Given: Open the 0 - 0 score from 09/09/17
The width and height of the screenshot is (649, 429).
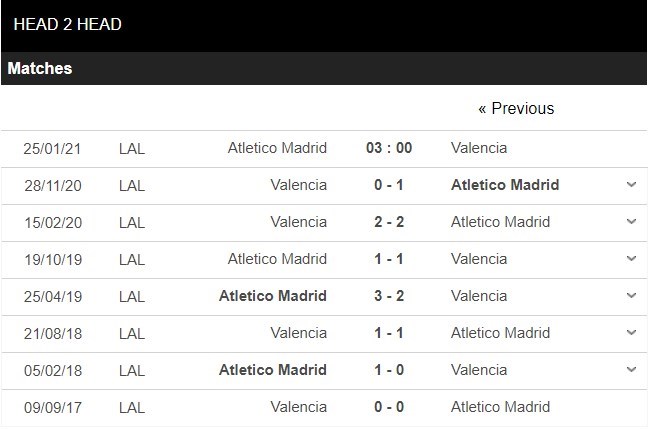Looking at the screenshot, I should (389, 407).
